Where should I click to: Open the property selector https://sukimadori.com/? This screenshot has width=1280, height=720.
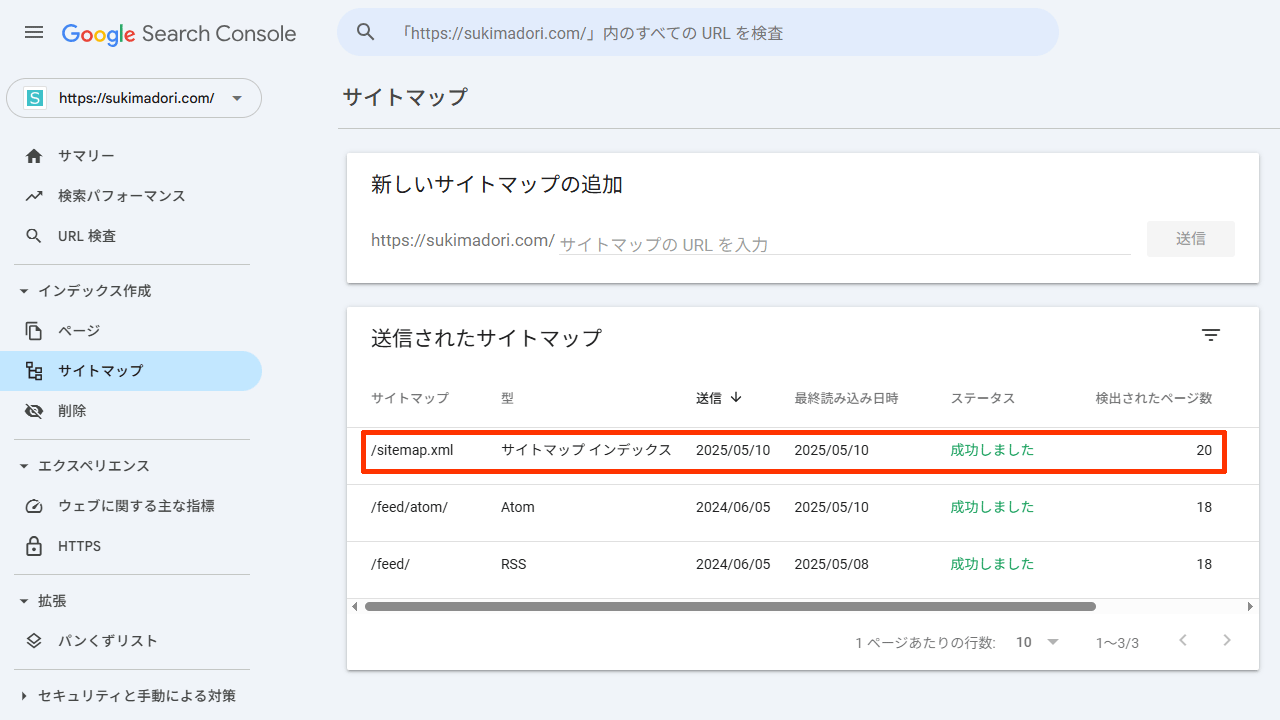click(134, 98)
